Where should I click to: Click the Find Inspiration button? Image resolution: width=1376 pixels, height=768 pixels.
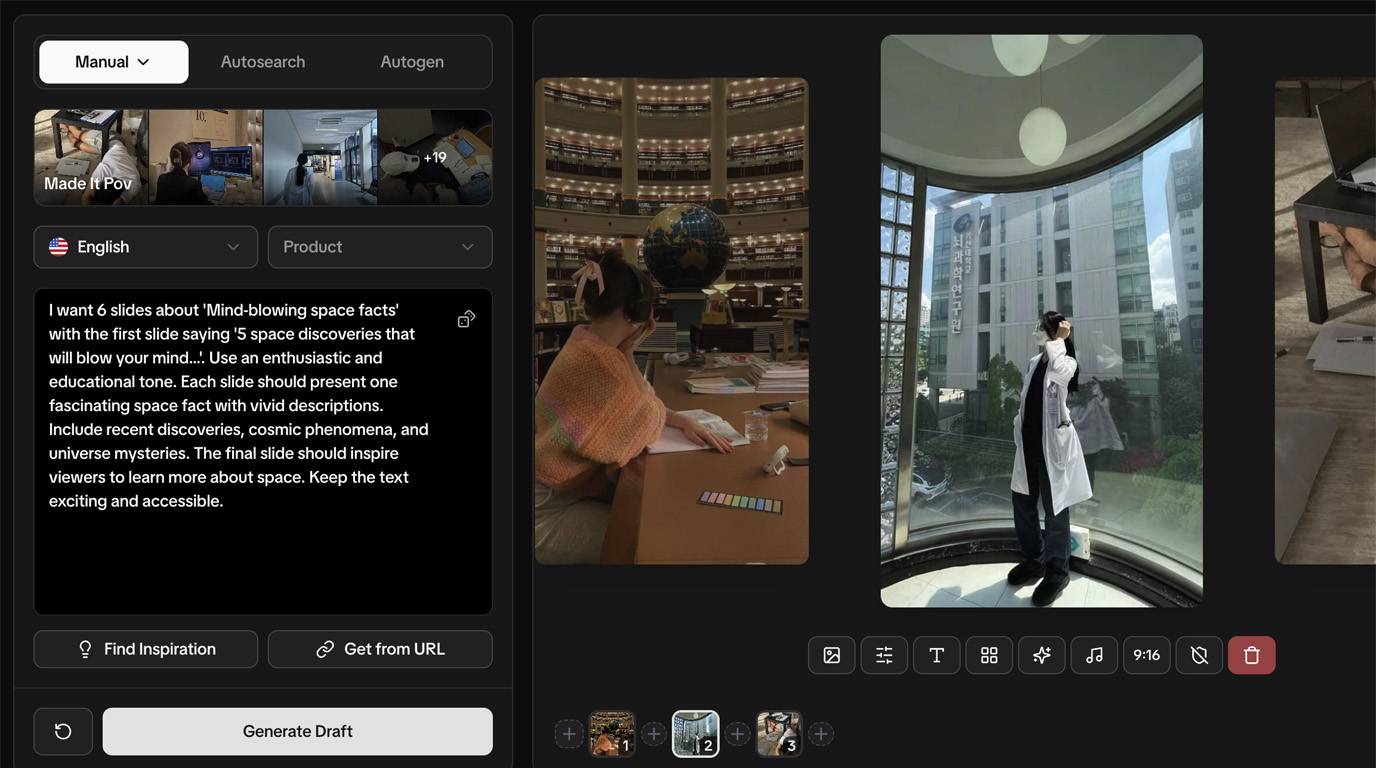point(146,649)
